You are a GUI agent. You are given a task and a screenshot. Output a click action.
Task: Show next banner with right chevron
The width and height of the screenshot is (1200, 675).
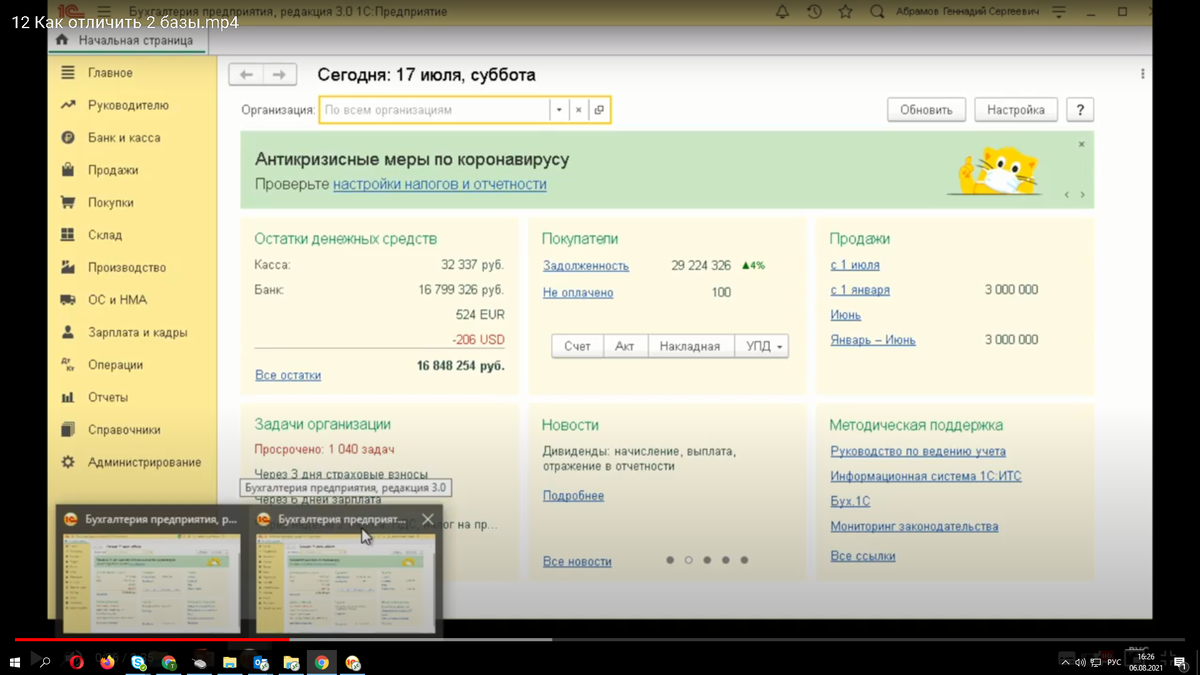click(x=1082, y=195)
